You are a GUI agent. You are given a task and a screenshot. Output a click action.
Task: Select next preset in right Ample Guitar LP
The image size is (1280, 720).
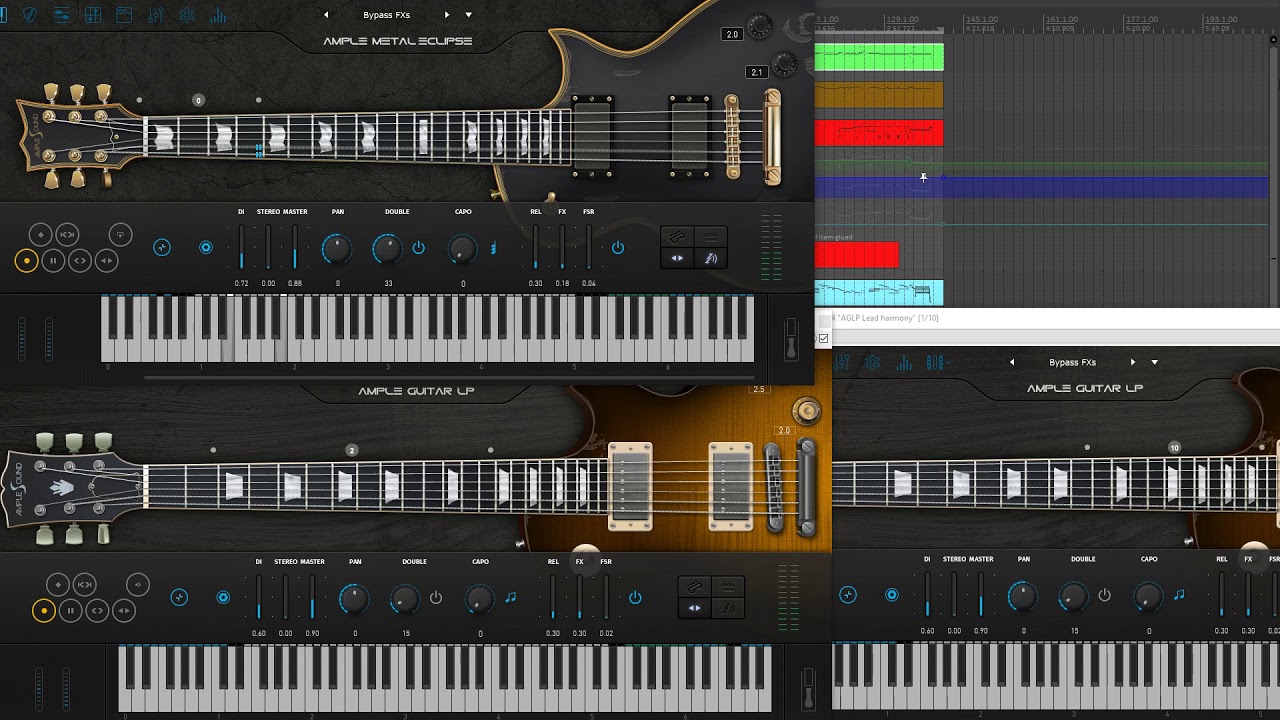1133,362
